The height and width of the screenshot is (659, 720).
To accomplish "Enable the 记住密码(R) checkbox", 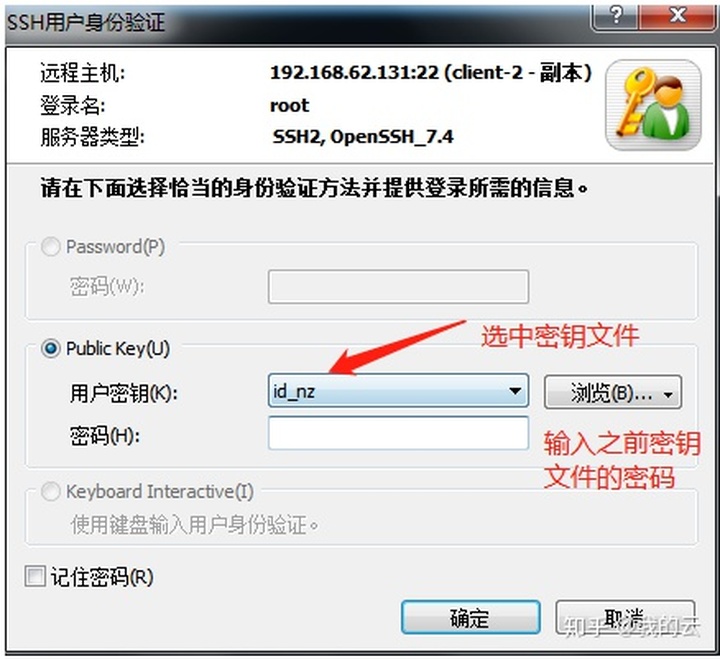I will (35, 576).
